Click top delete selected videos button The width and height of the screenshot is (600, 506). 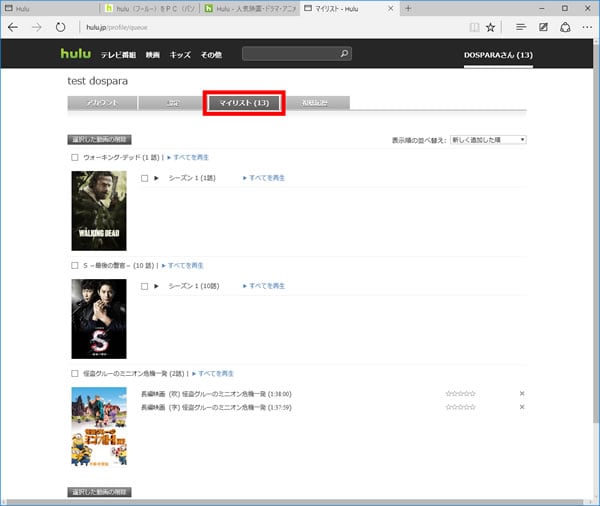(99, 139)
